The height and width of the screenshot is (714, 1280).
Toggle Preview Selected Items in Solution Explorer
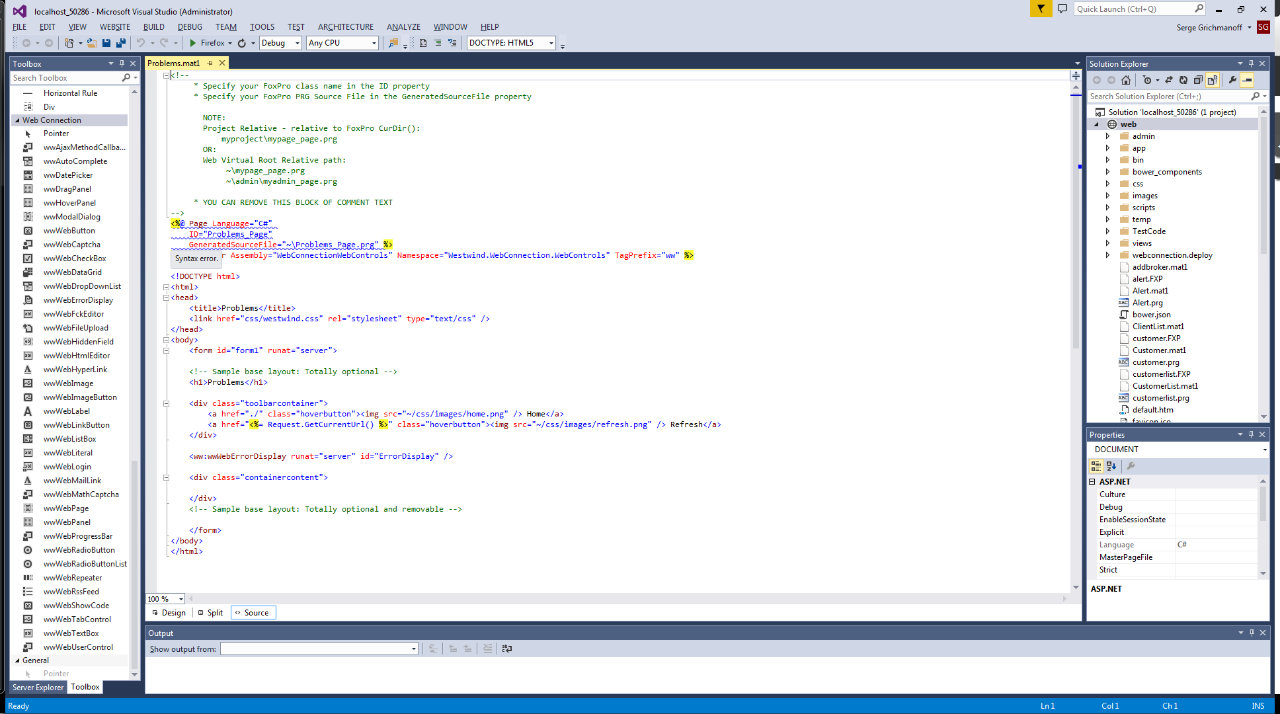pos(1247,80)
